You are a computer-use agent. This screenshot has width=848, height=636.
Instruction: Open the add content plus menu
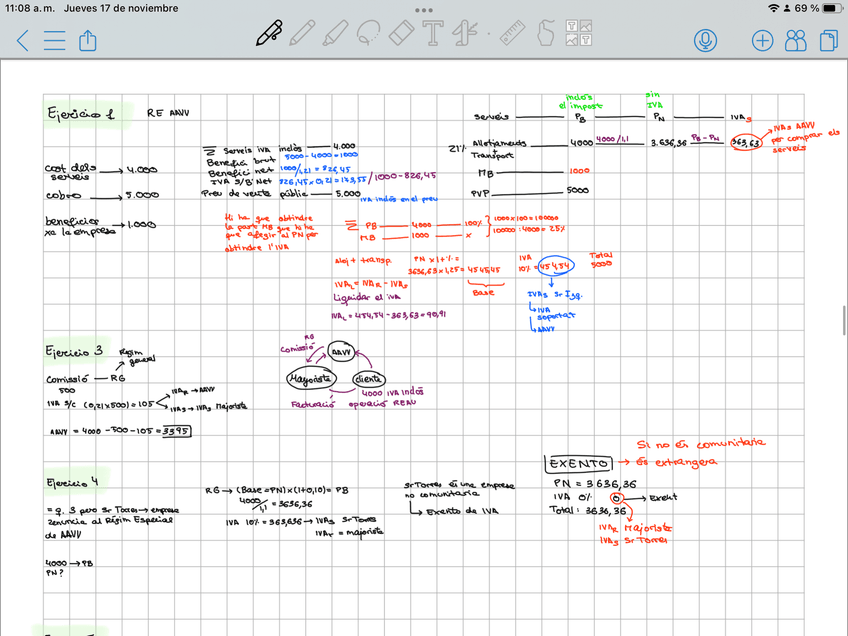[762, 40]
